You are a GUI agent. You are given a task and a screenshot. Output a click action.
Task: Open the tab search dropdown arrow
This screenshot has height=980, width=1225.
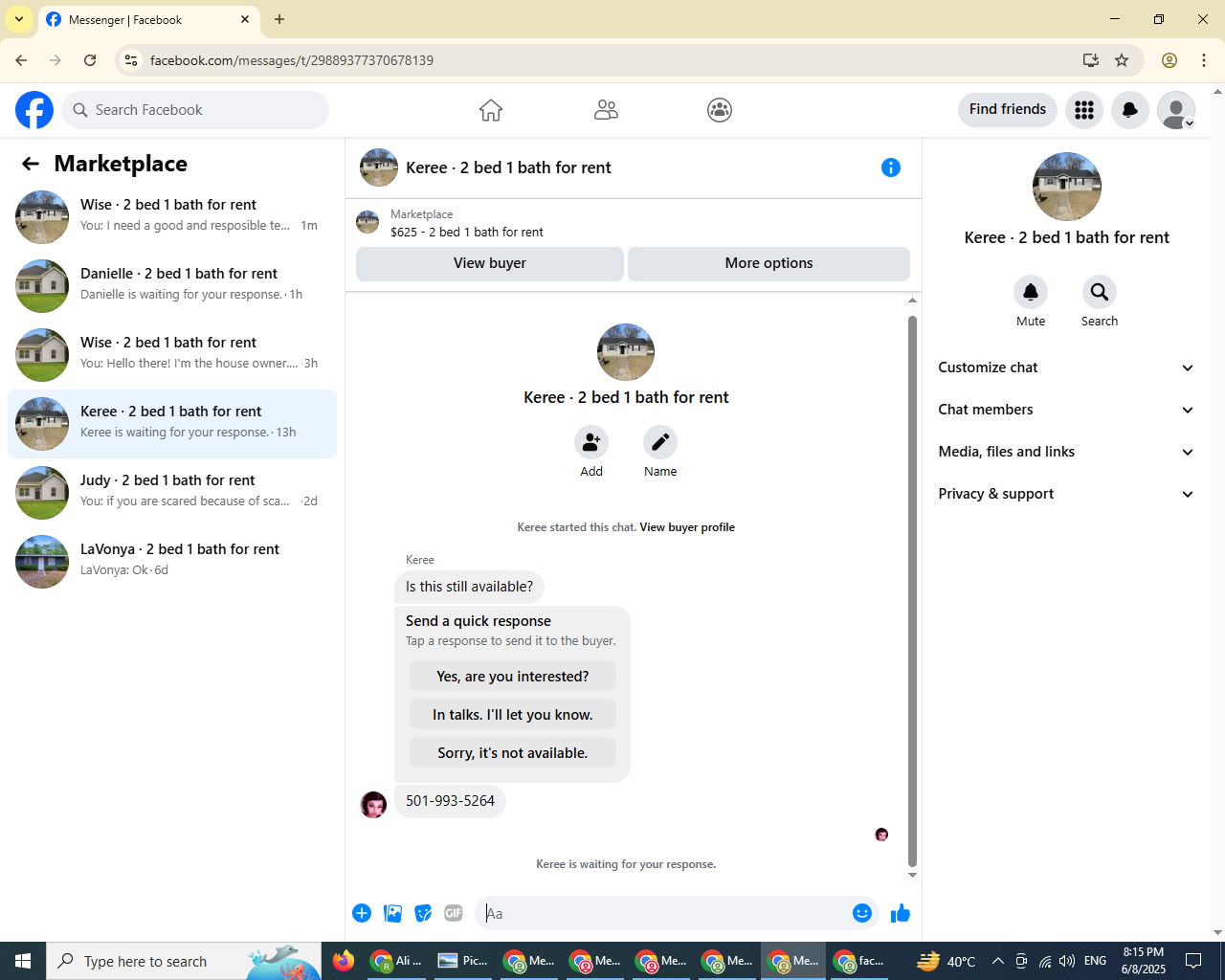(19, 19)
